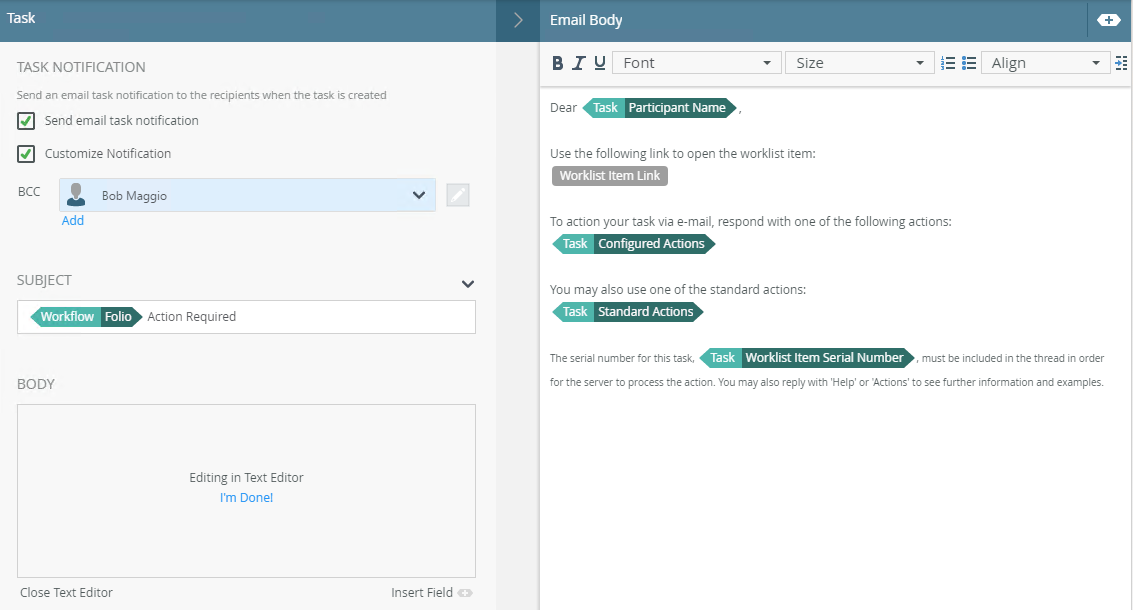
Task: Open the Font dropdown
Action: click(x=696, y=63)
